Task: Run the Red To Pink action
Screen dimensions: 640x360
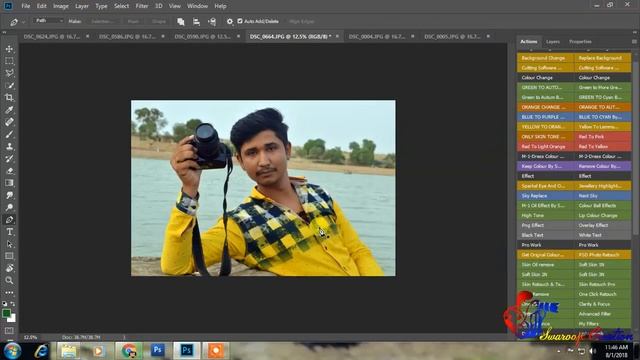Action: tap(602, 137)
